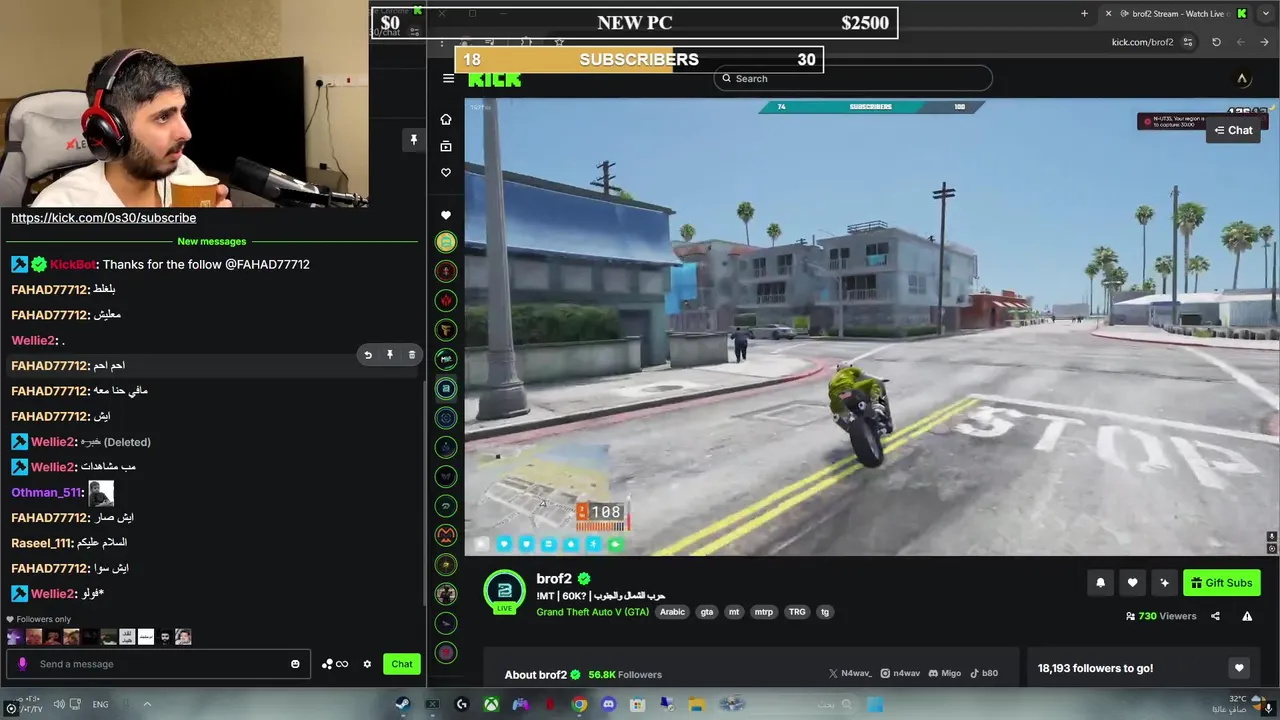Click notification bell under the stream
This screenshot has width=1280, height=720.
pos(1101,583)
